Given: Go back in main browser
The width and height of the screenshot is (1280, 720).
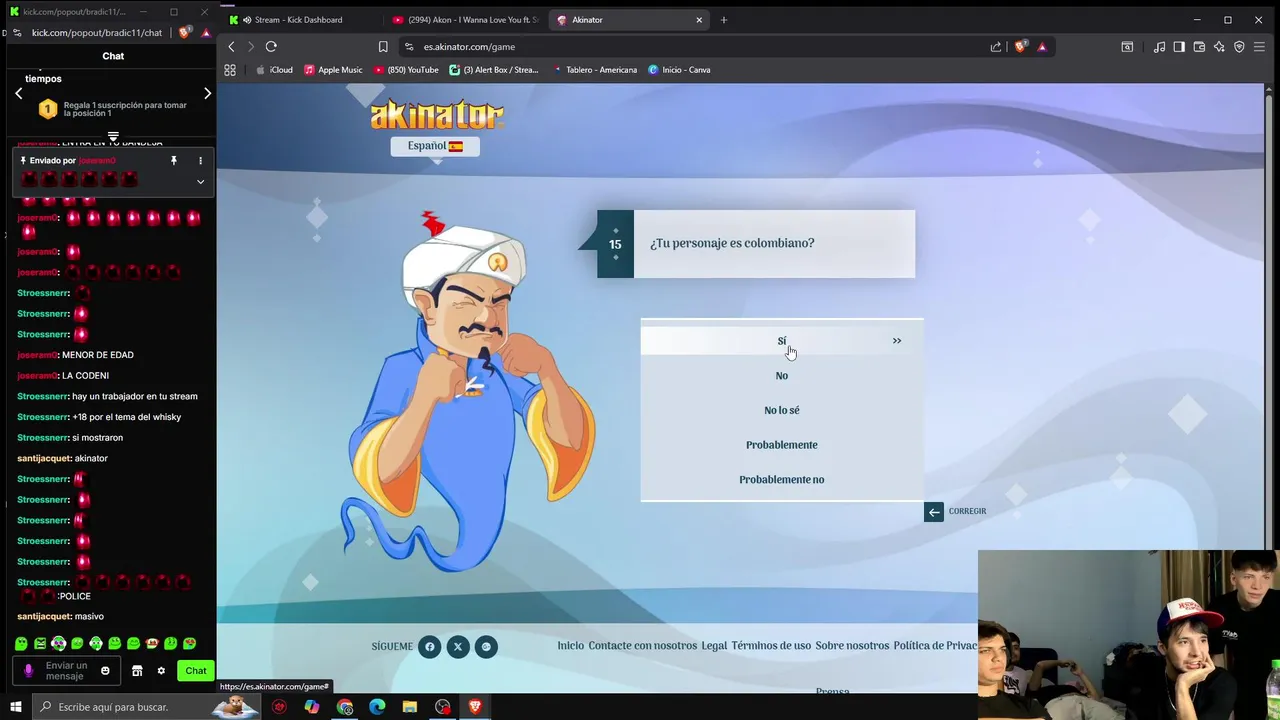Looking at the screenshot, I should click(231, 47).
